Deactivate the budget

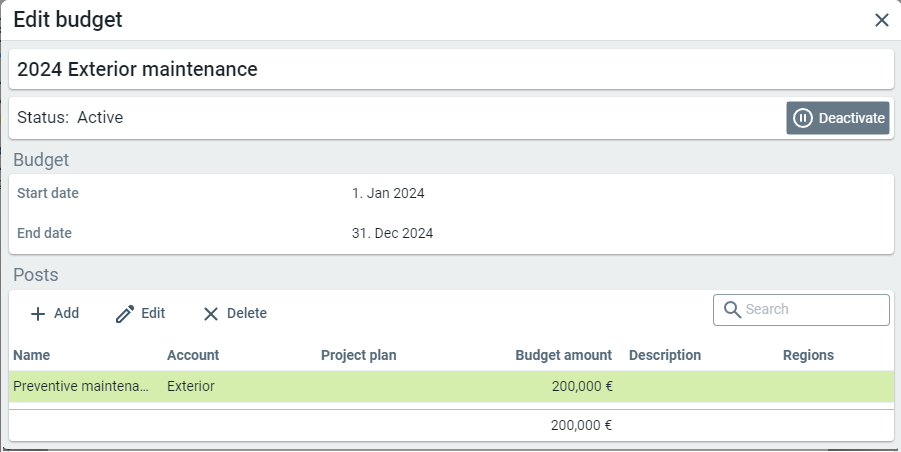837,118
